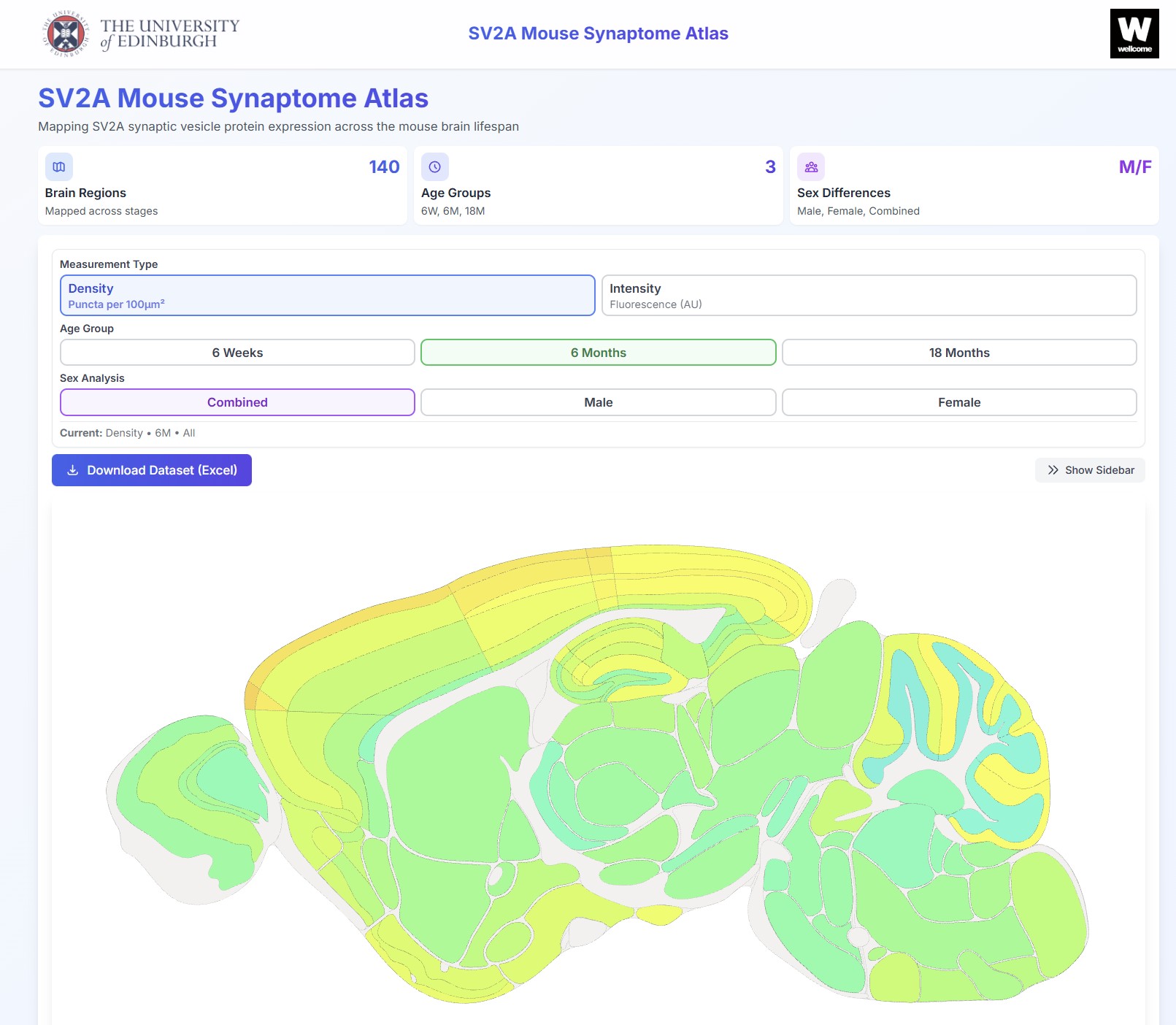Click the Wellcome logo in the top corner
Image resolution: width=1176 pixels, height=1025 pixels.
pyautogui.click(x=1134, y=32)
